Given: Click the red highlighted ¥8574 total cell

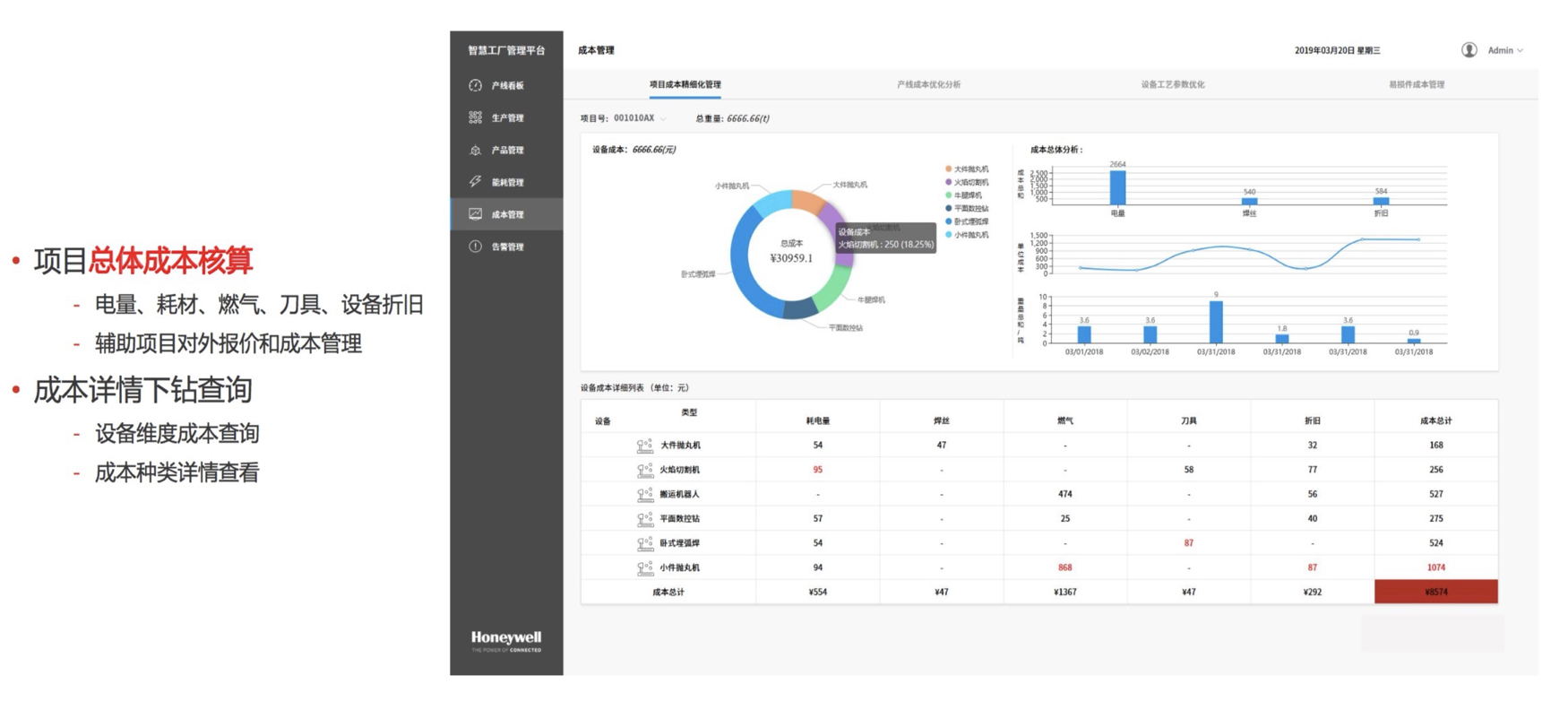Looking at the screenshot, I should coord(1436,592).
